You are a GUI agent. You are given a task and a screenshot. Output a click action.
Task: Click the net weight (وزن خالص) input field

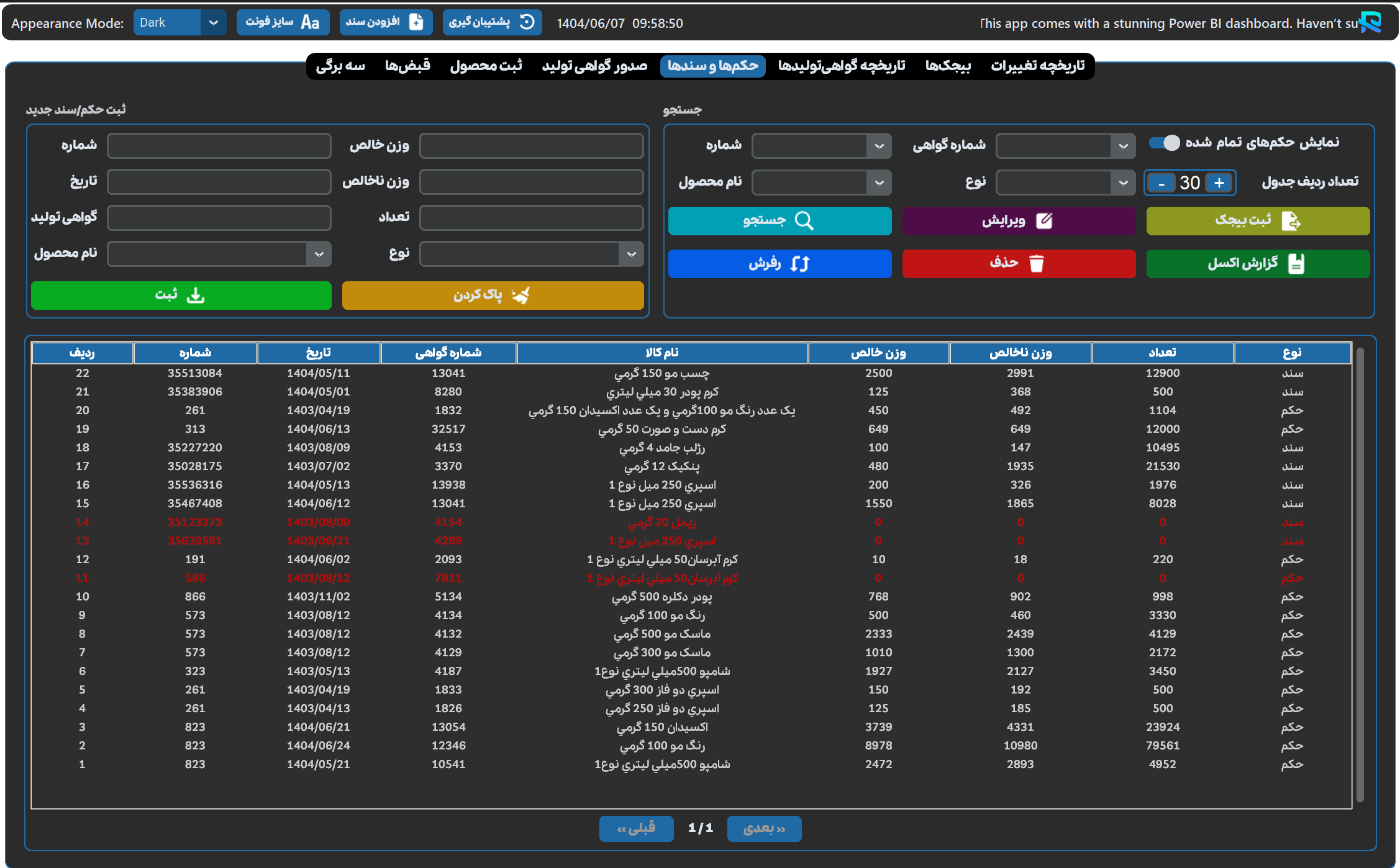tap(531, 146)
